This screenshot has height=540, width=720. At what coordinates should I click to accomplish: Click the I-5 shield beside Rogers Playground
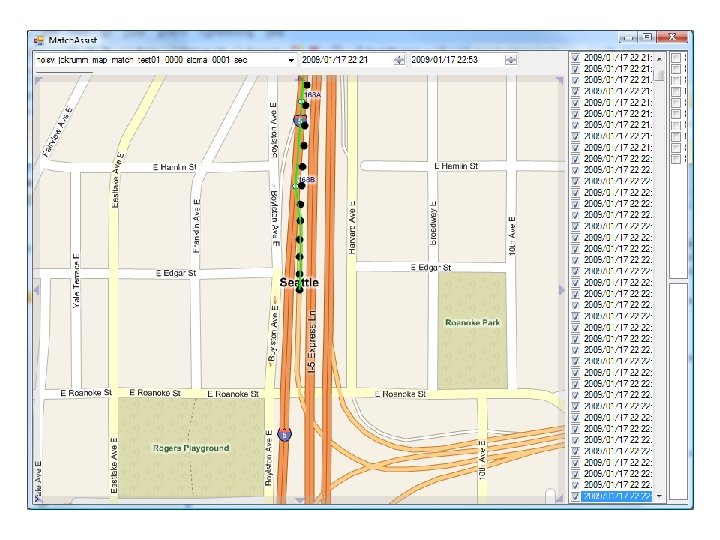click(285, 434)
